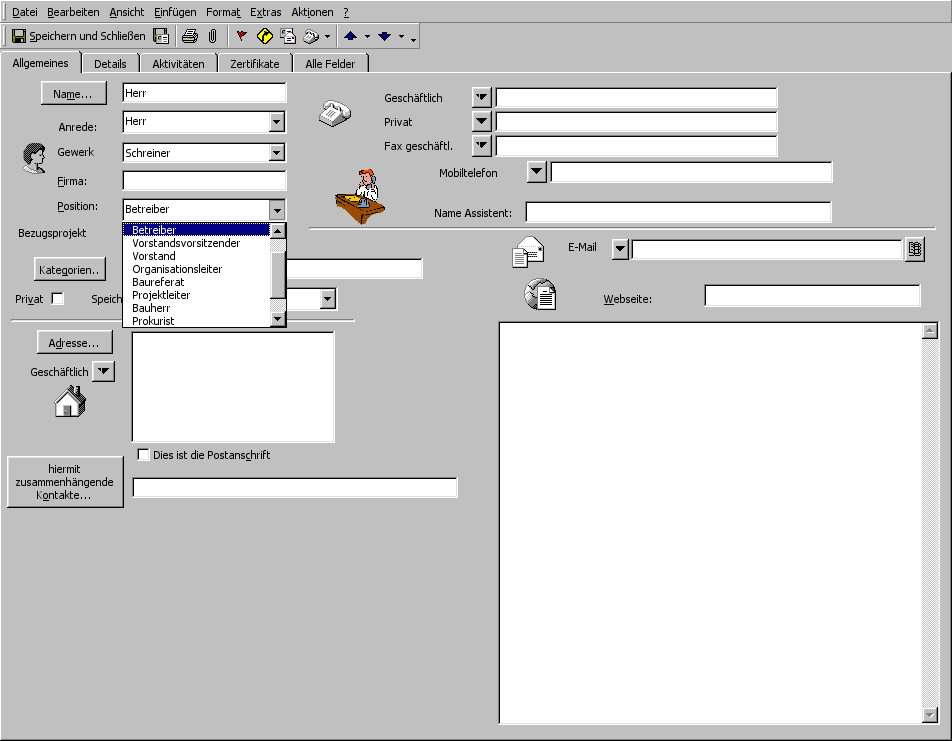
Task: Click the save and new disk icon
Action: (x=161, y=36)
